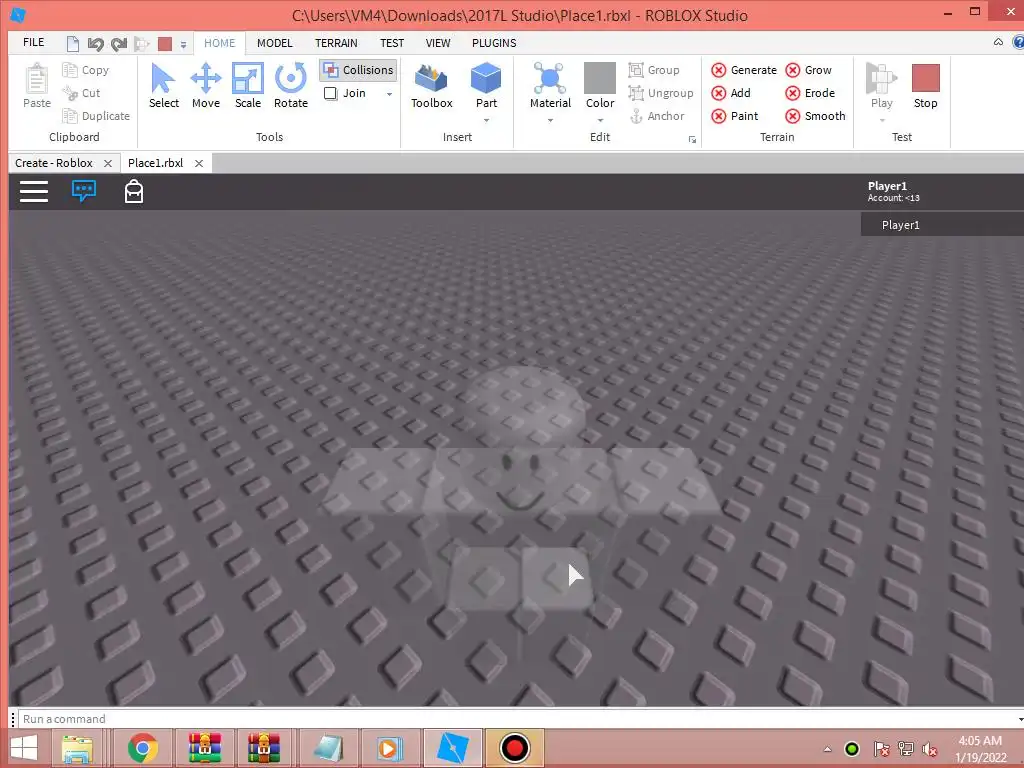This screenshot has width=1024, height=768.
Task: Click the redo arrow in quick access toolbar
Action: pyautogui.click(x=119, y=44)
